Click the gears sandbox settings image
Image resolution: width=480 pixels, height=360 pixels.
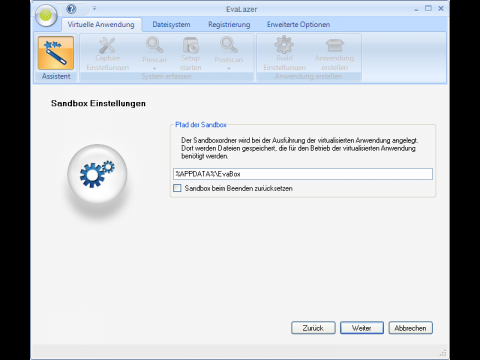tap(97, 174)
